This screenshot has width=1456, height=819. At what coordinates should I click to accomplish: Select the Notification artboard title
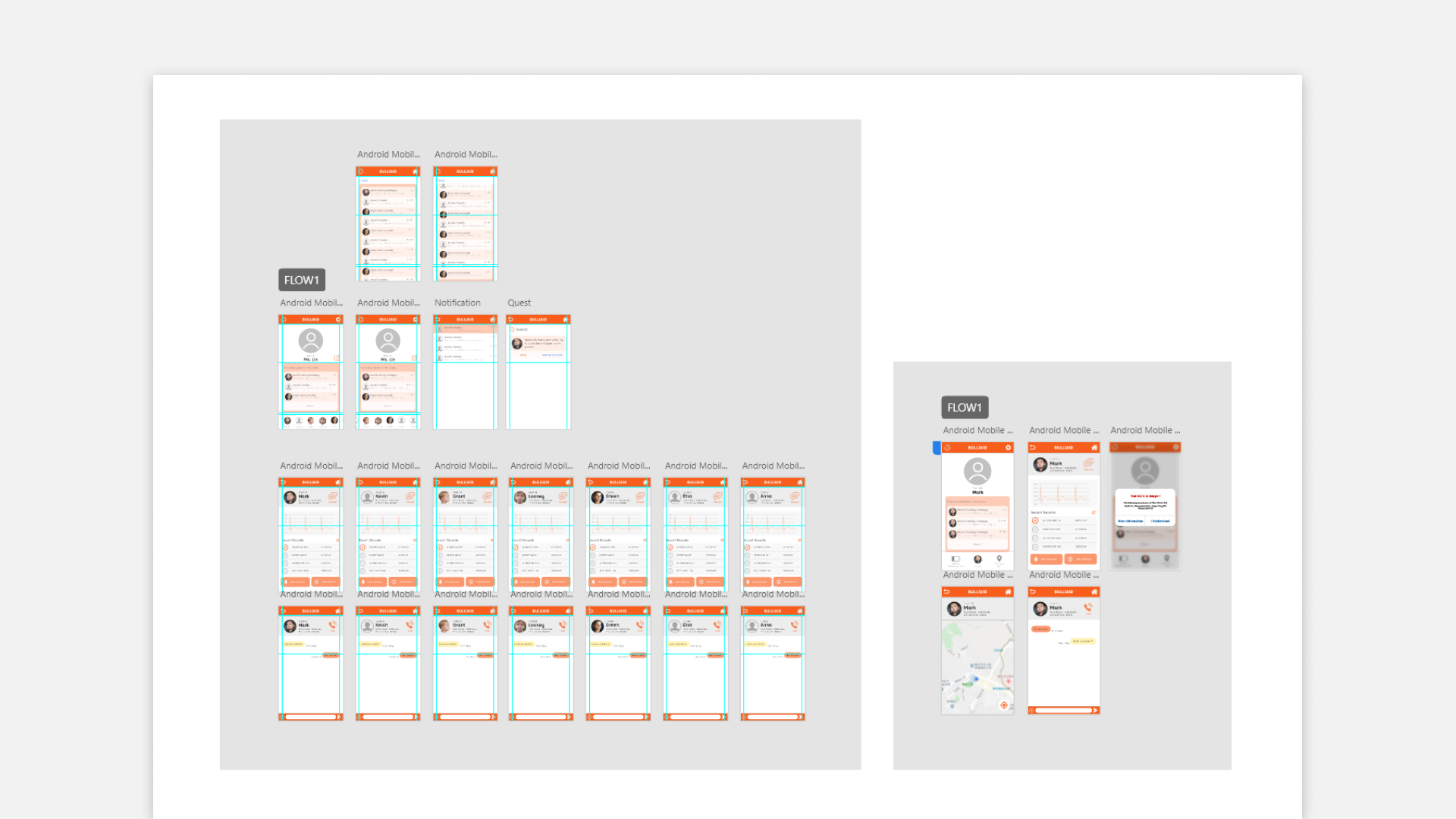[457, 303]
